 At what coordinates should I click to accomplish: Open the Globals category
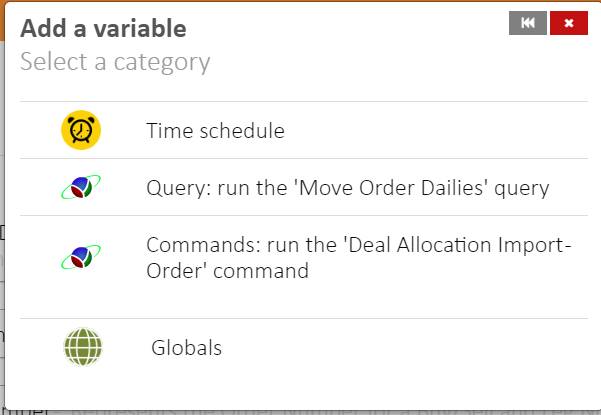point(187,348)
